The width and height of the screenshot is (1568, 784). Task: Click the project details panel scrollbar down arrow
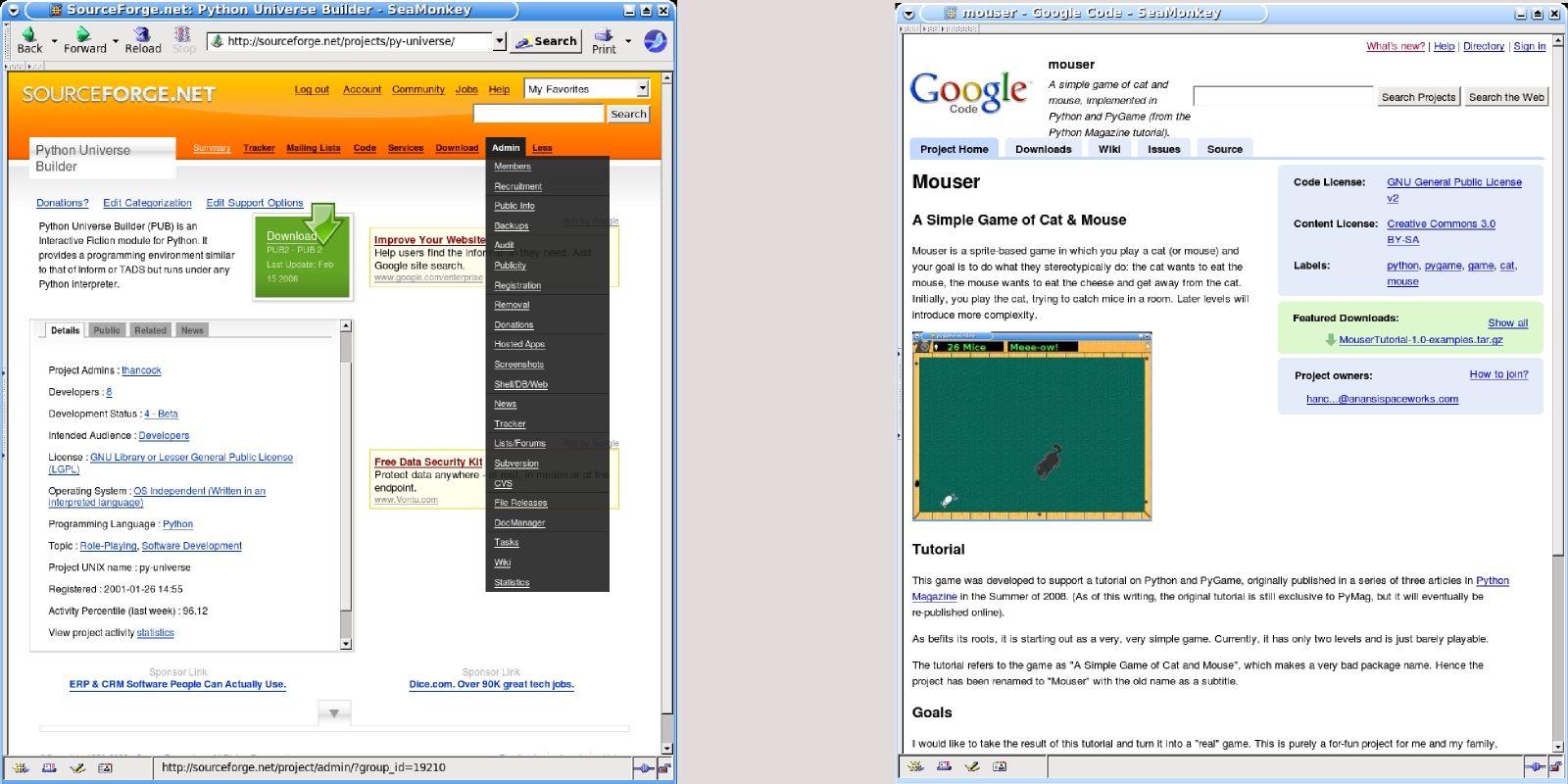point(345,644)
